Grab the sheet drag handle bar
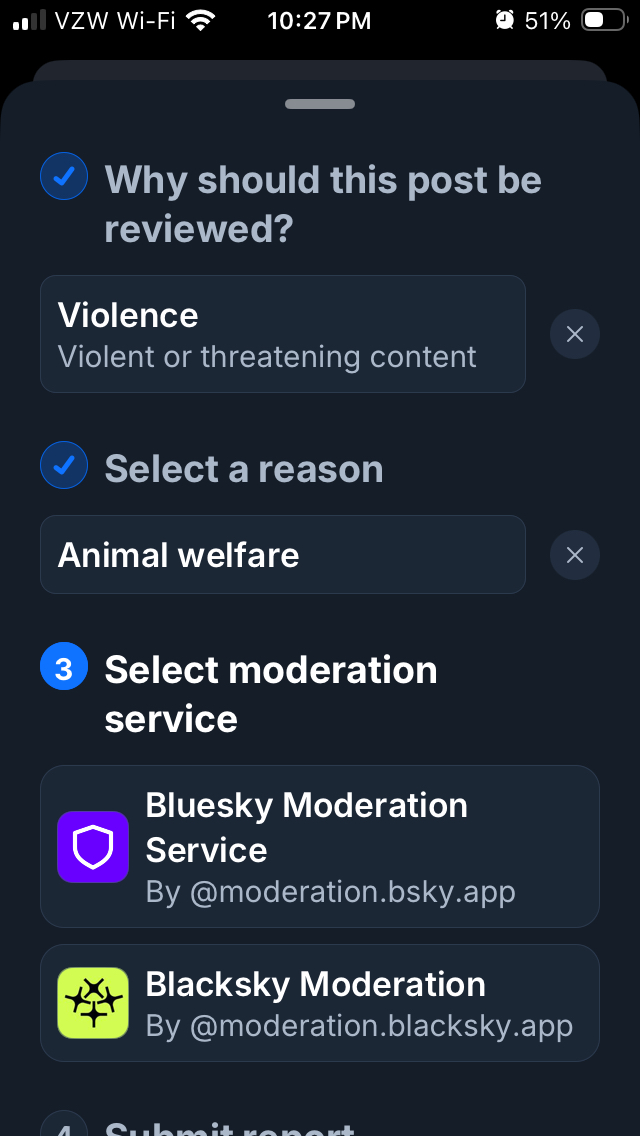This screenshot has width=640, height=1136. [x=320, y=104]
